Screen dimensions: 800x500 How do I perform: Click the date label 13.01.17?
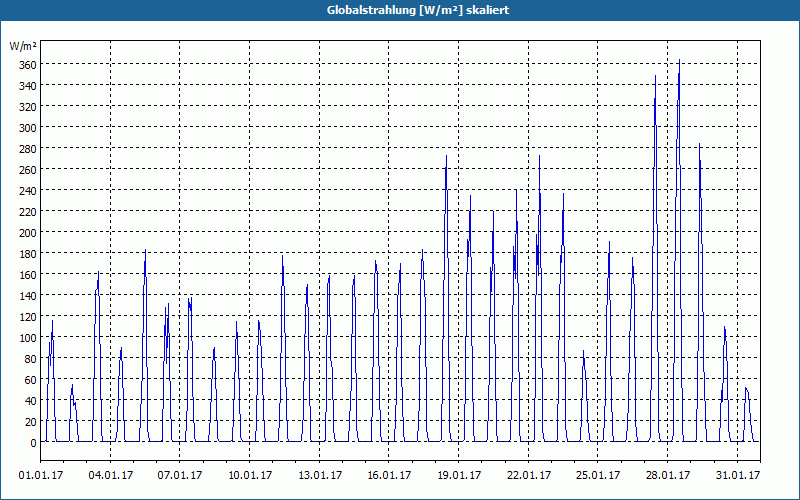(x=320, y=476)
